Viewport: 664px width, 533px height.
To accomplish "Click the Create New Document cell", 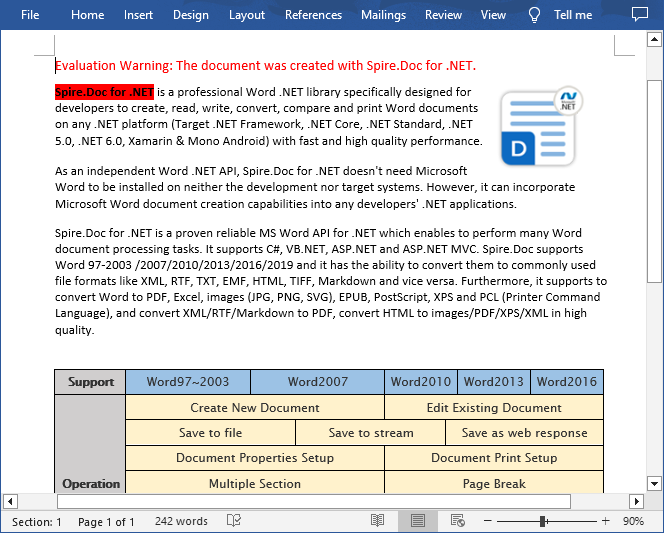I will tap(255, 407).
